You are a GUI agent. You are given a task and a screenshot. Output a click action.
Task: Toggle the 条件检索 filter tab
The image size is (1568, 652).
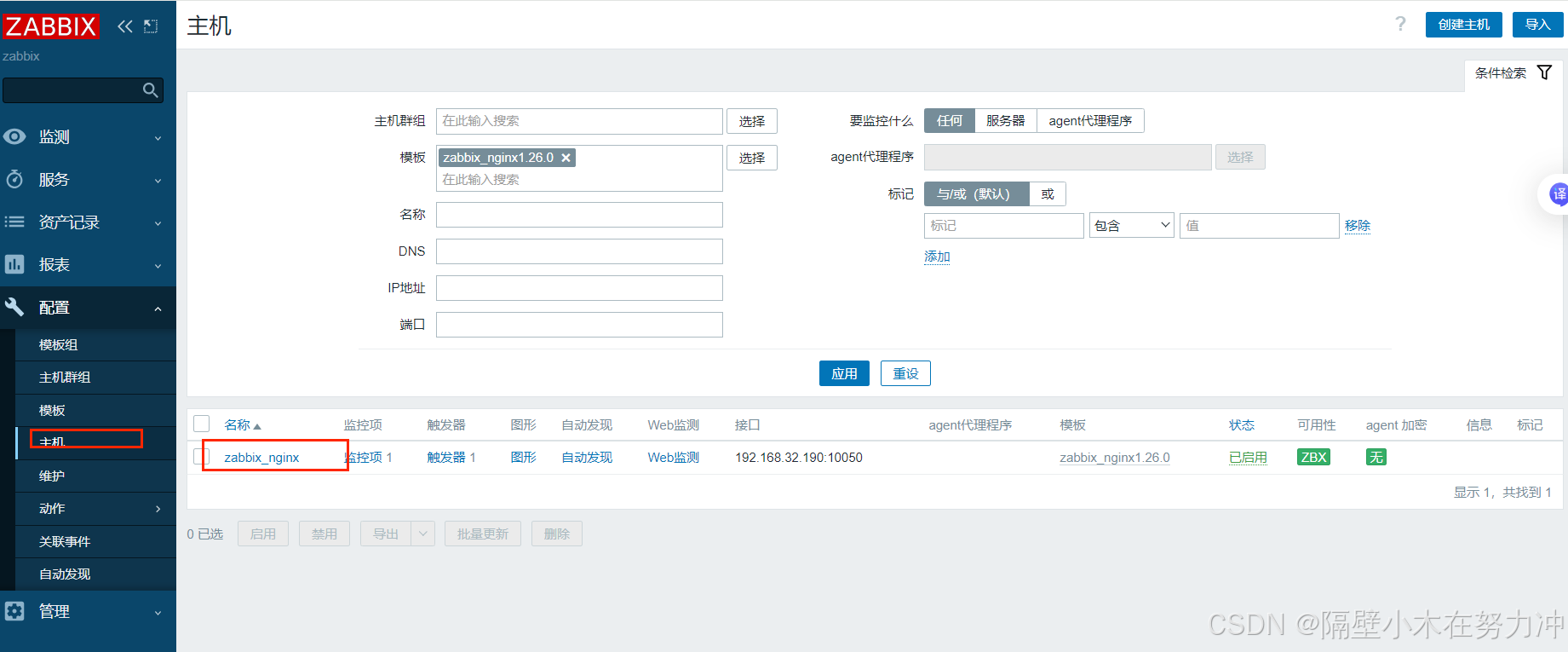click(x=1513, y=73)
